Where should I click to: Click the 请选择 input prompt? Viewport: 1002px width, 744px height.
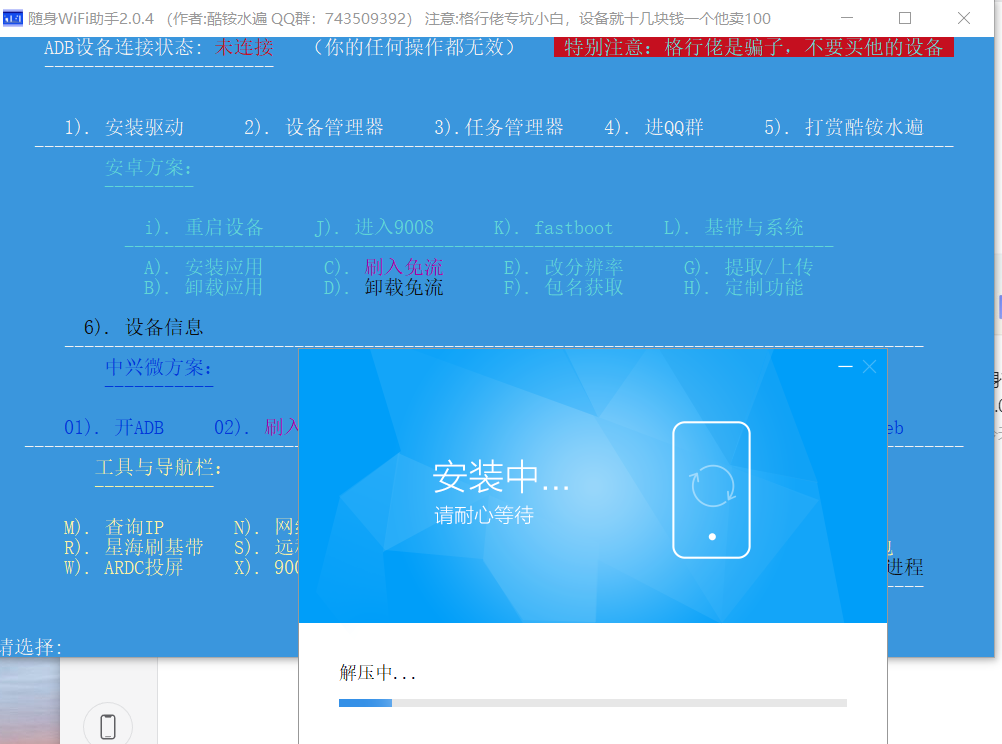32,647
